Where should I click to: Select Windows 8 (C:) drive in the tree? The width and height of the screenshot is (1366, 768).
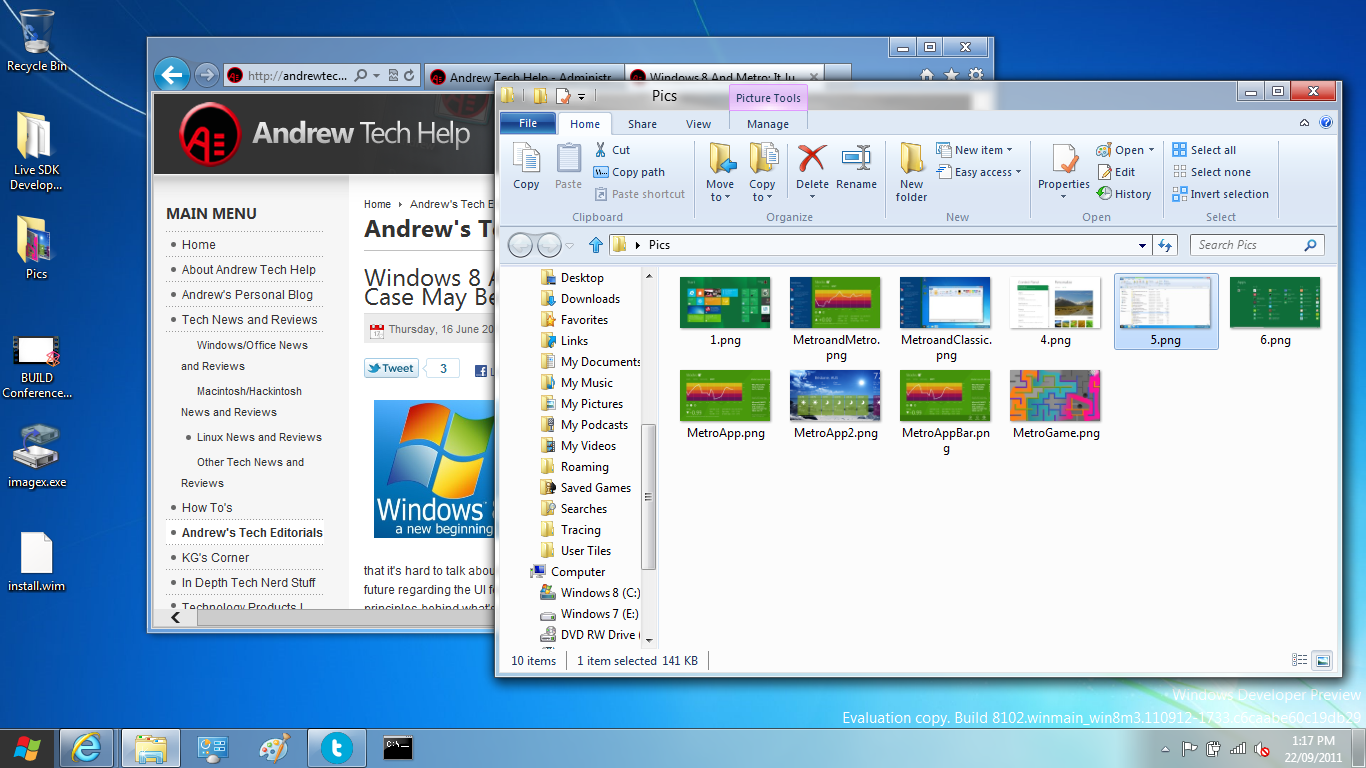[600, 593]
